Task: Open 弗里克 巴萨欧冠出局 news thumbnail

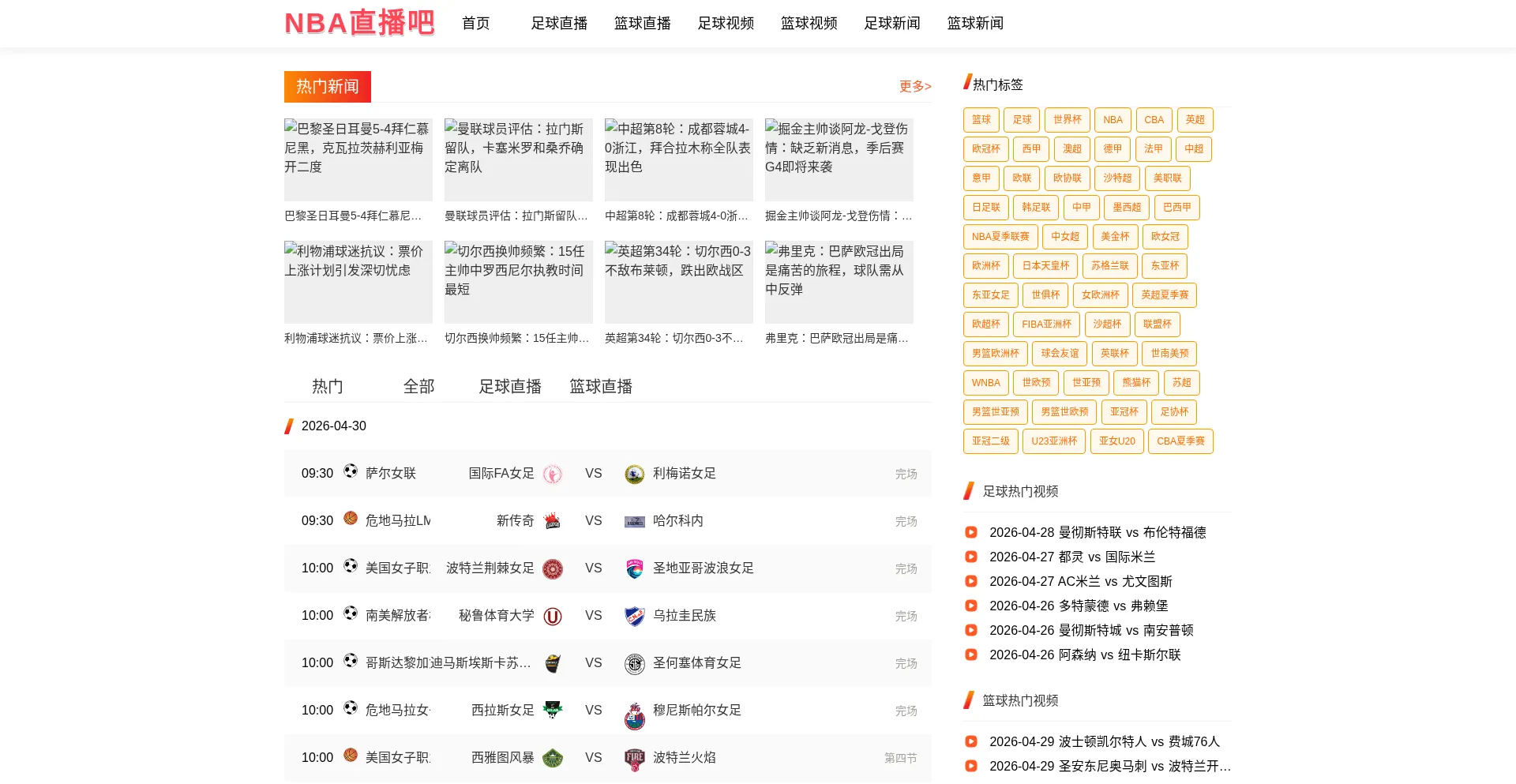Action: (x=839, y=282)
